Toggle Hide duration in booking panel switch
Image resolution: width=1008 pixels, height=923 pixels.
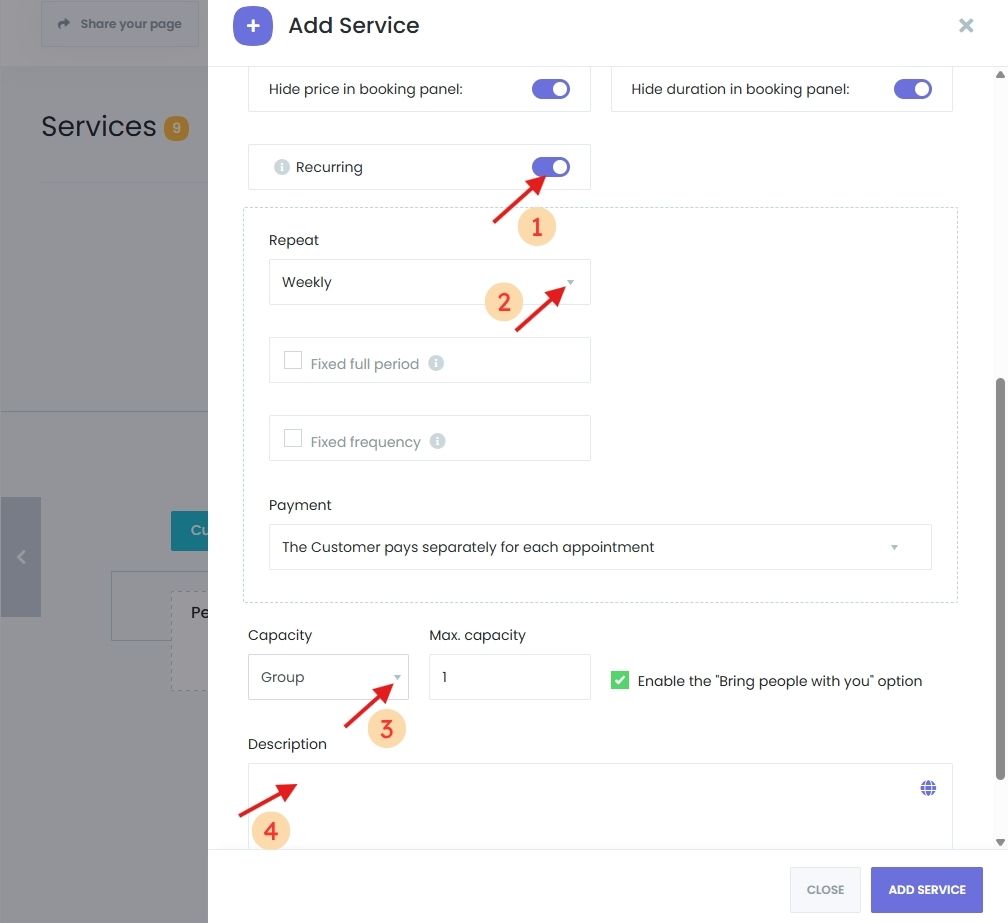tap(912, 89)
